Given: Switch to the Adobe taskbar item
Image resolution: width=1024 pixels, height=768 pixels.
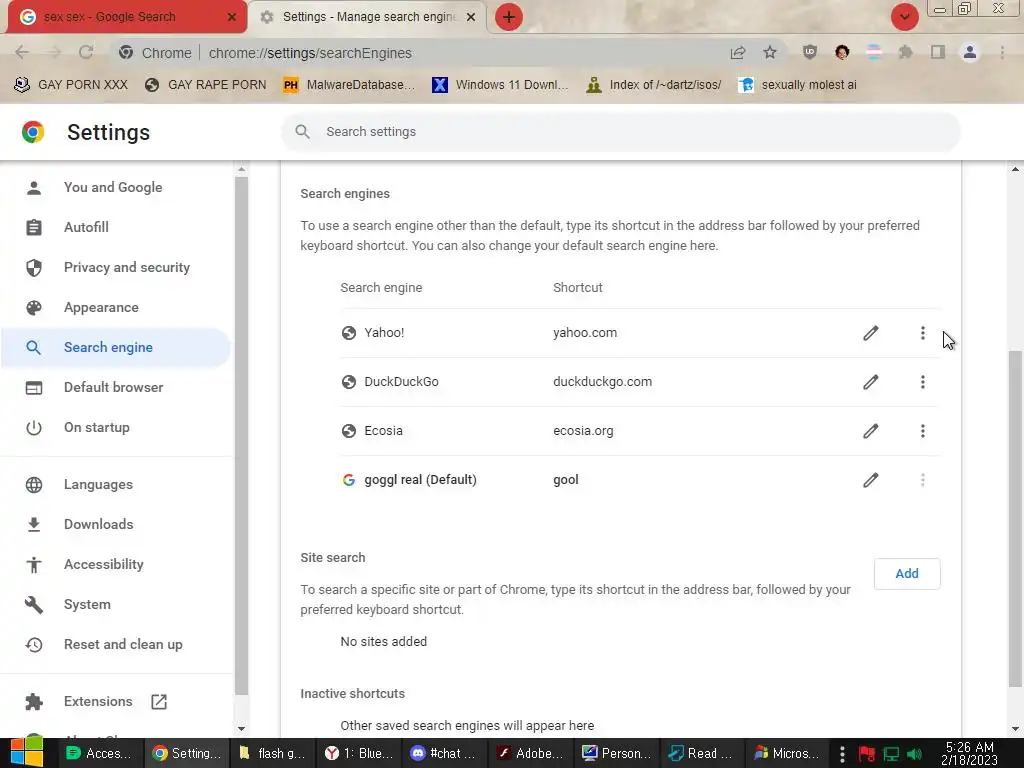Looking at the screenshot, I should tap(530, 753).
